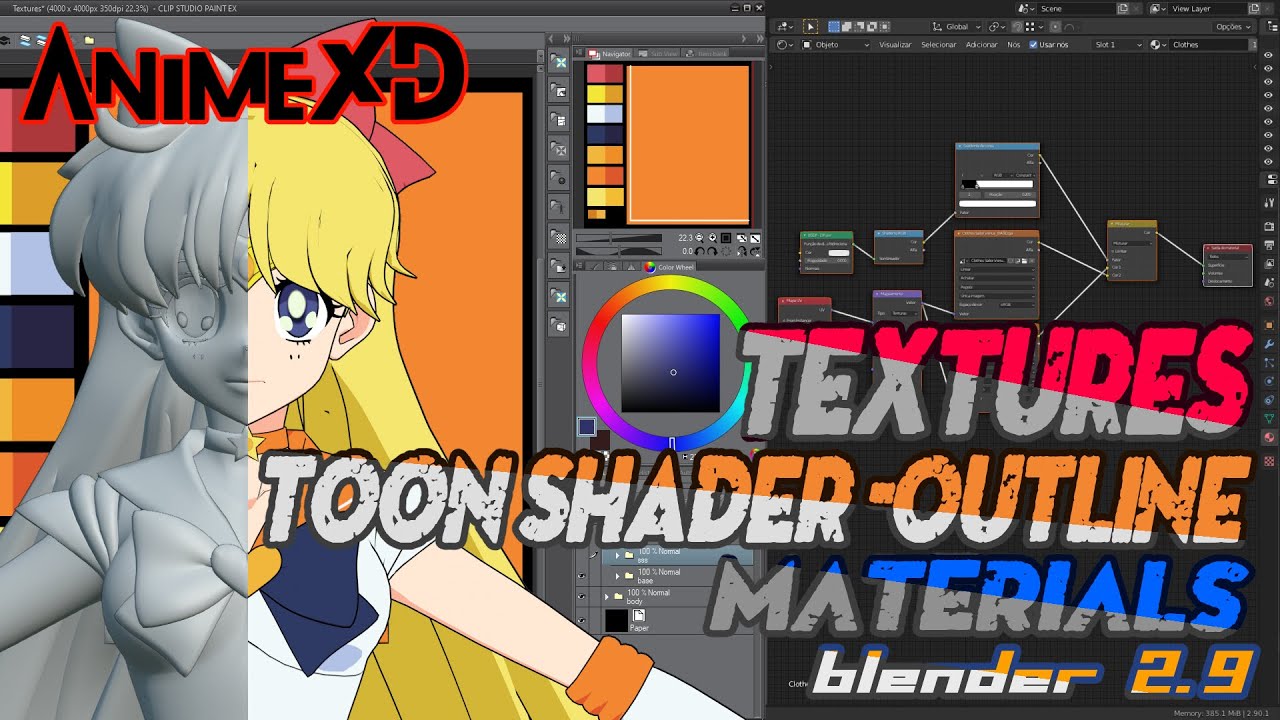The height and width of the screenshot is (720, 1280).
Task: Adjust the Navigator rotation slider
Action: click(619, 251)
